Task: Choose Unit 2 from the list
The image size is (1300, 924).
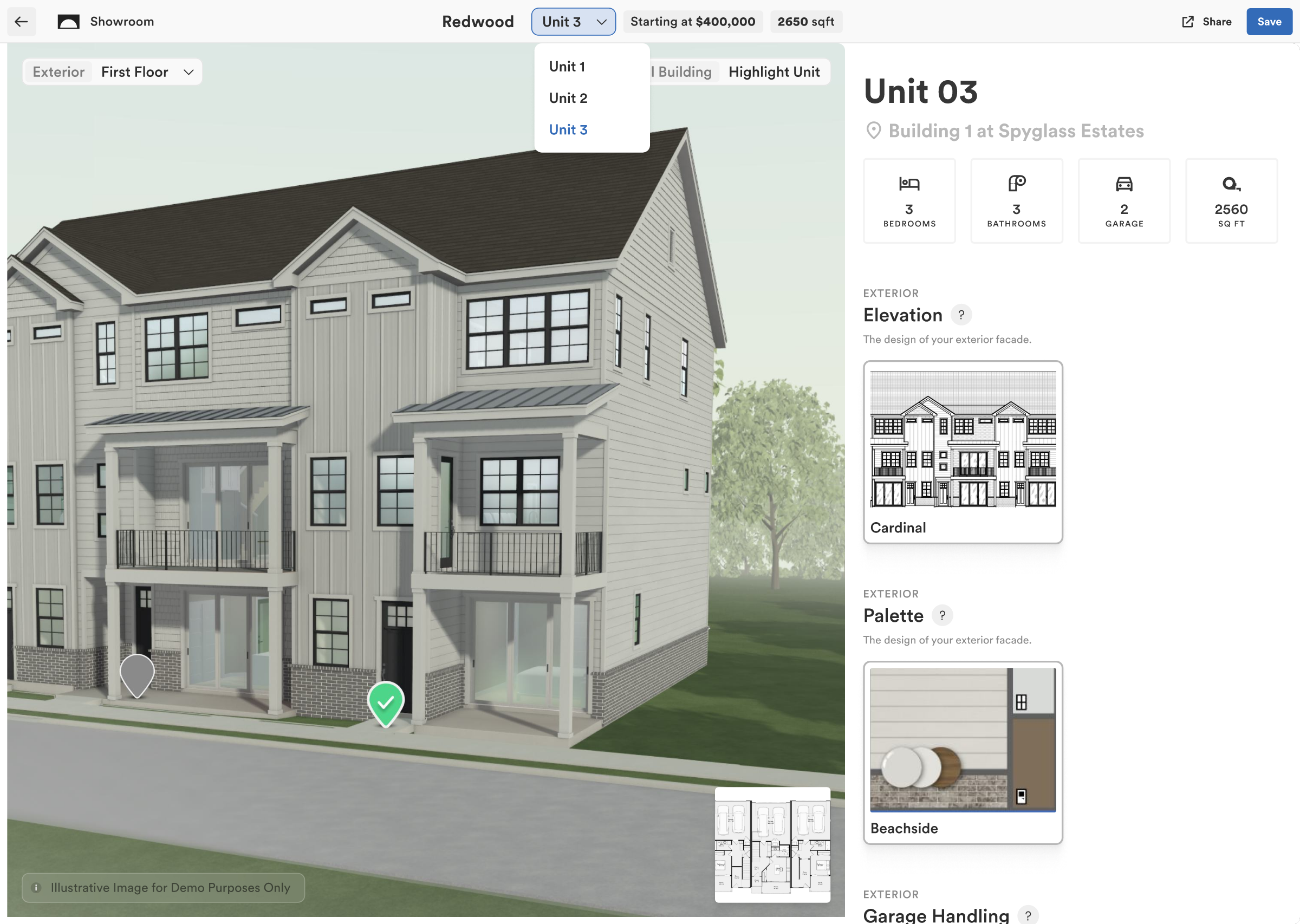Action: (x=568, y=98)
